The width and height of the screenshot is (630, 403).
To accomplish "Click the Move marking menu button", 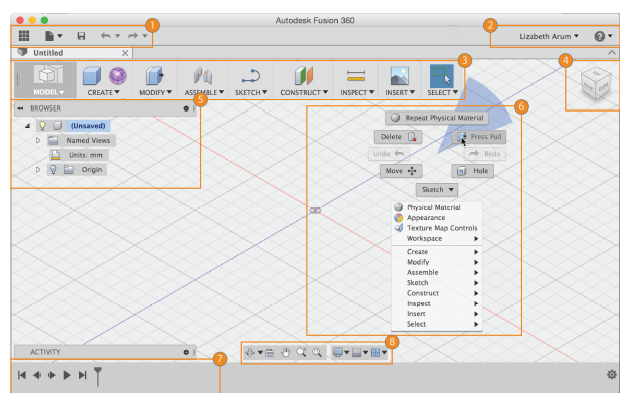I will pyautogui.click(x=401, y=171).
